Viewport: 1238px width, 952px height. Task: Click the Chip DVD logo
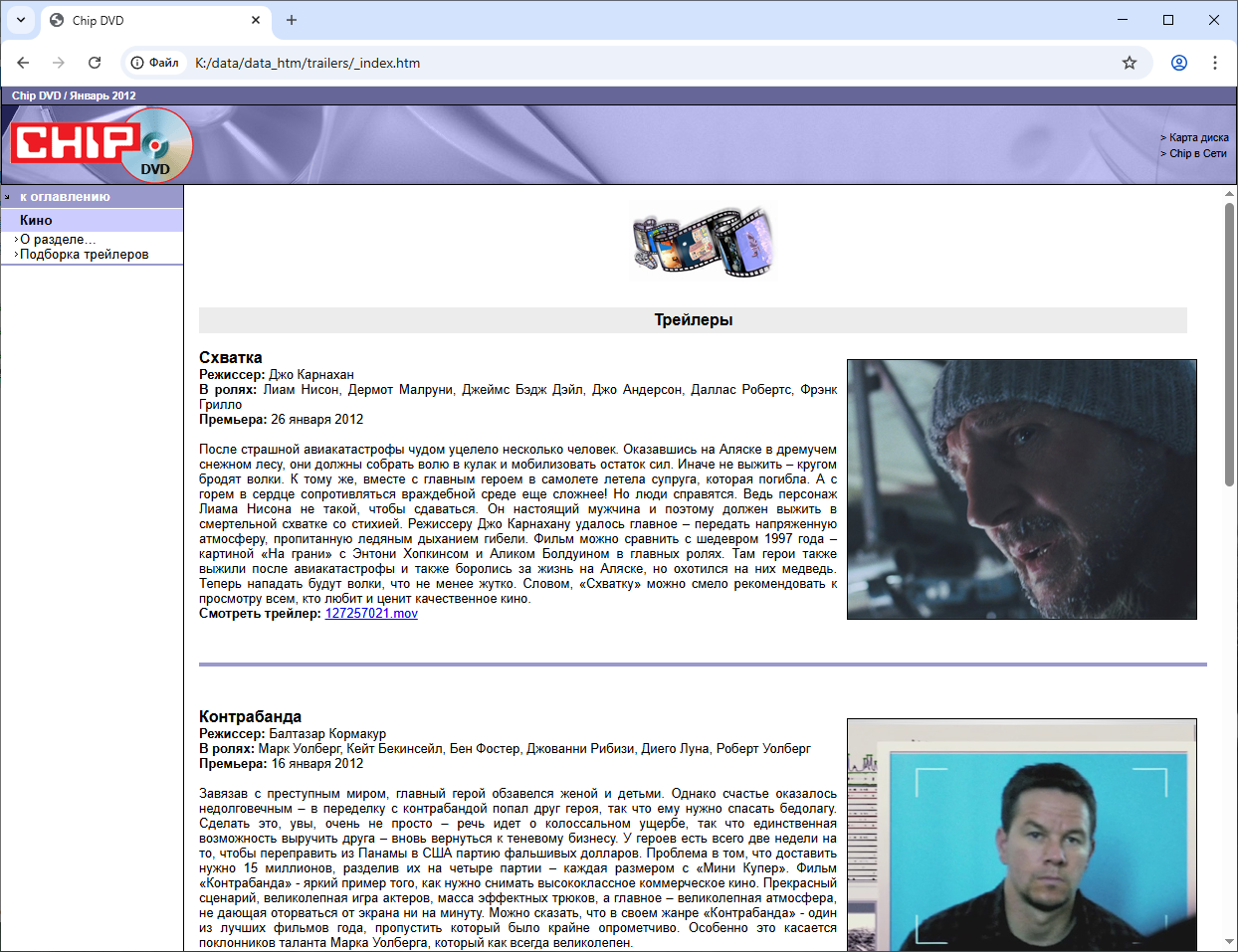point(102,145)
